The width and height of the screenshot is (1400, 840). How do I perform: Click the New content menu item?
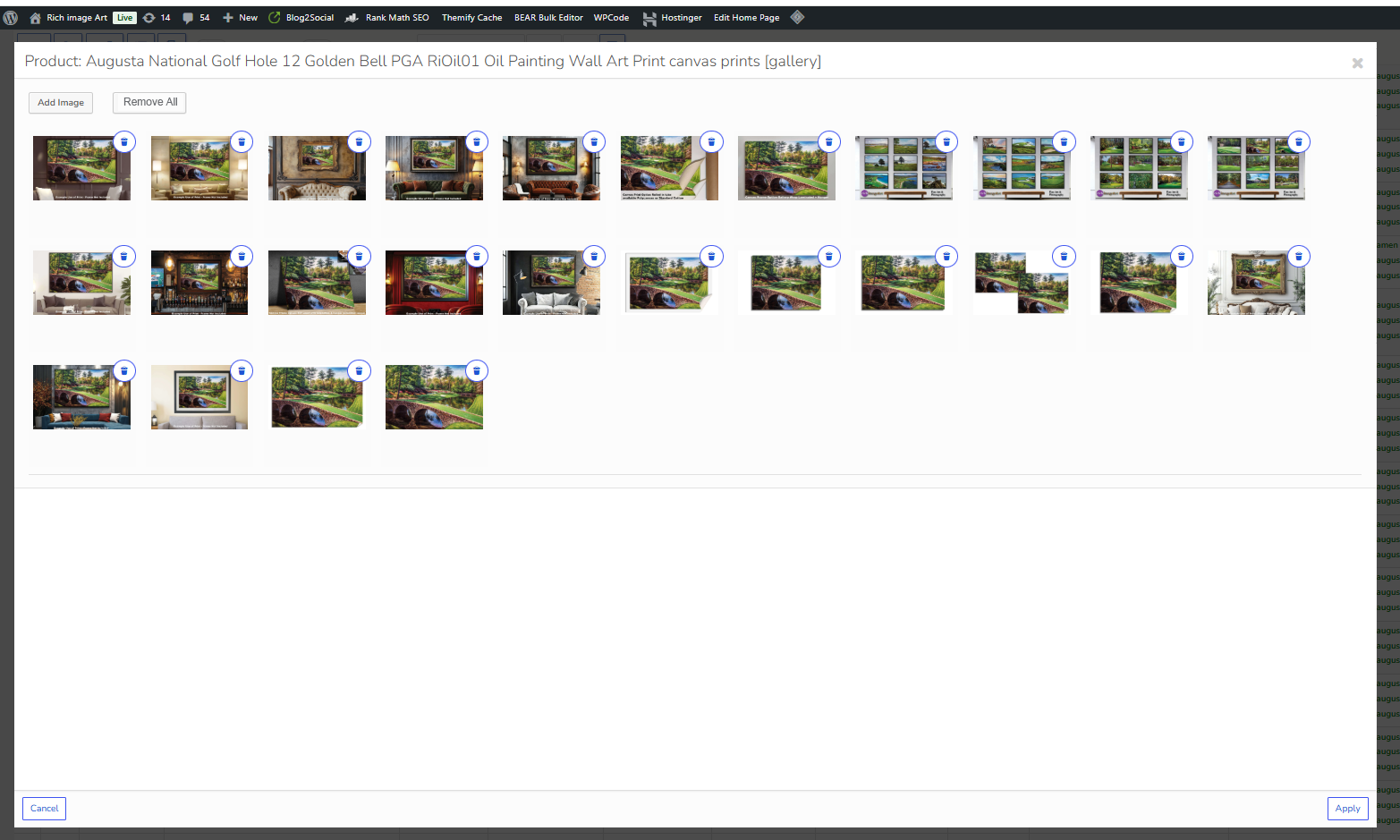pyautogui.click(x=240, y=18)
